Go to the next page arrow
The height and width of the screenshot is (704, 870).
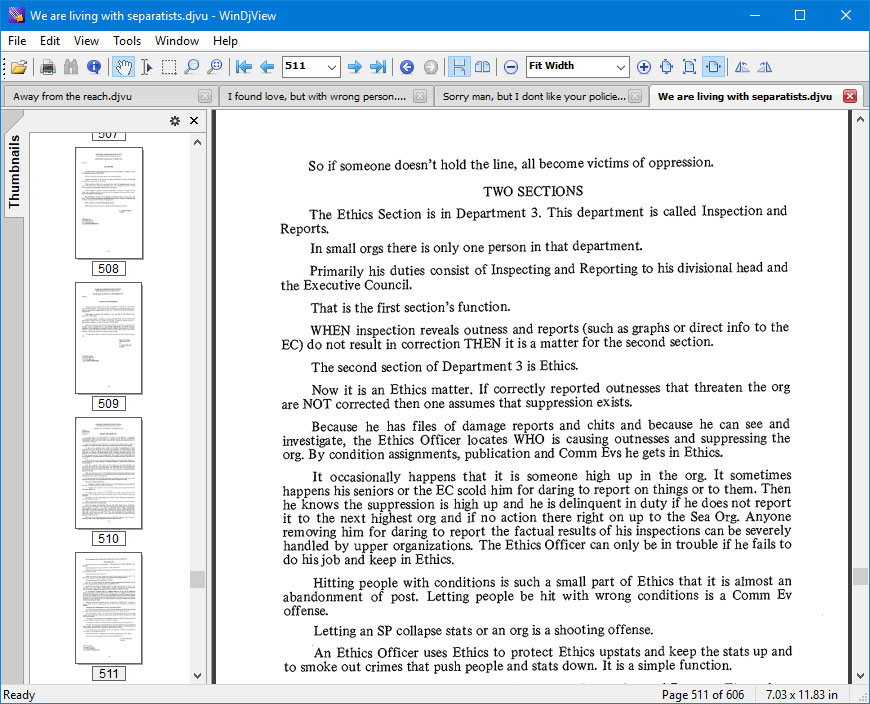pyautogui.click(x=355, y=67)
